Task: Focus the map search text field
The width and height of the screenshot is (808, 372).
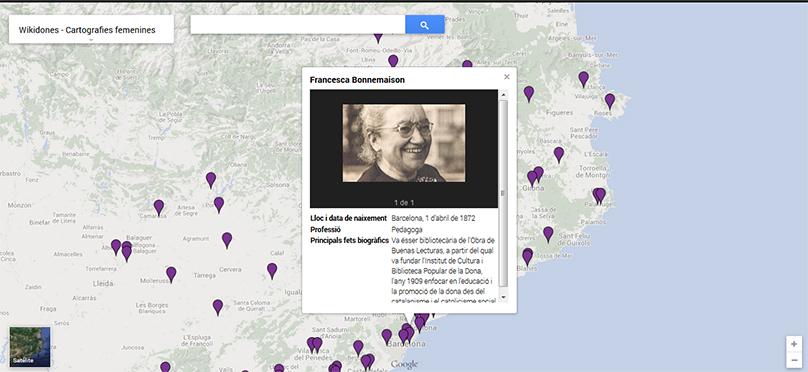Action: (x=298, y=25)
